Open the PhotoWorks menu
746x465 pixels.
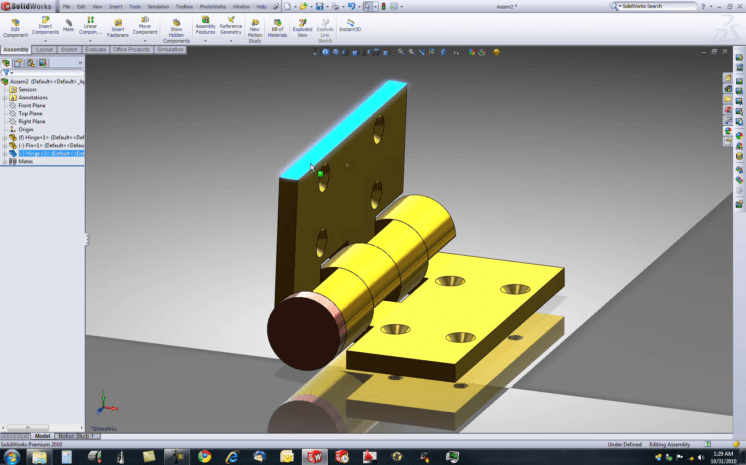tap(213, 7)
